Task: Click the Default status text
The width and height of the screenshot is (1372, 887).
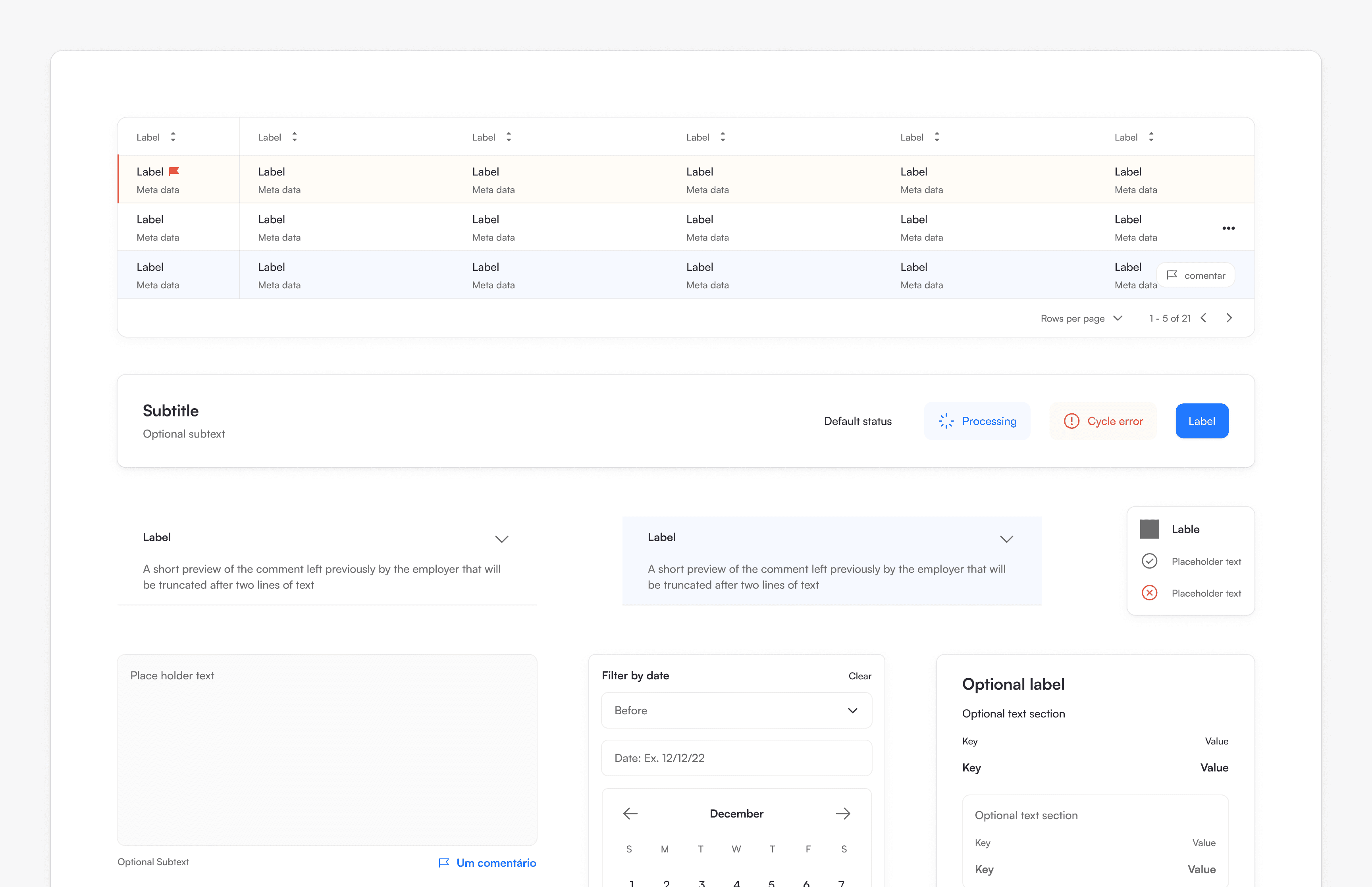Action: tap(857, 421)
